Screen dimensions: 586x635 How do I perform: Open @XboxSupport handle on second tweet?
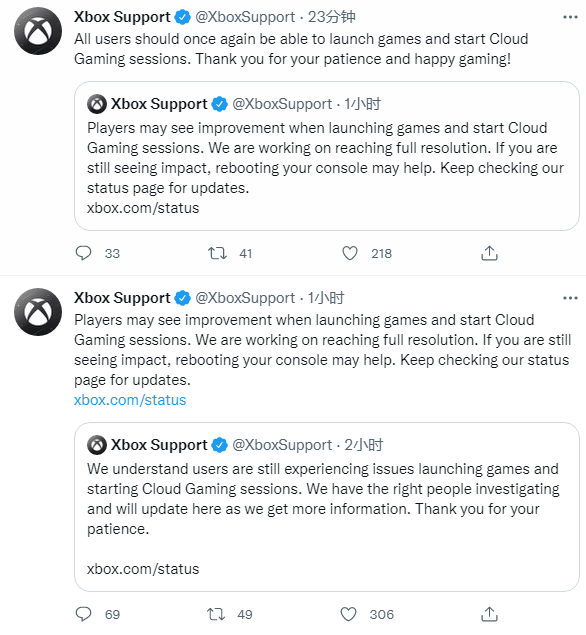pyautogui.click(x=245, y=298)
